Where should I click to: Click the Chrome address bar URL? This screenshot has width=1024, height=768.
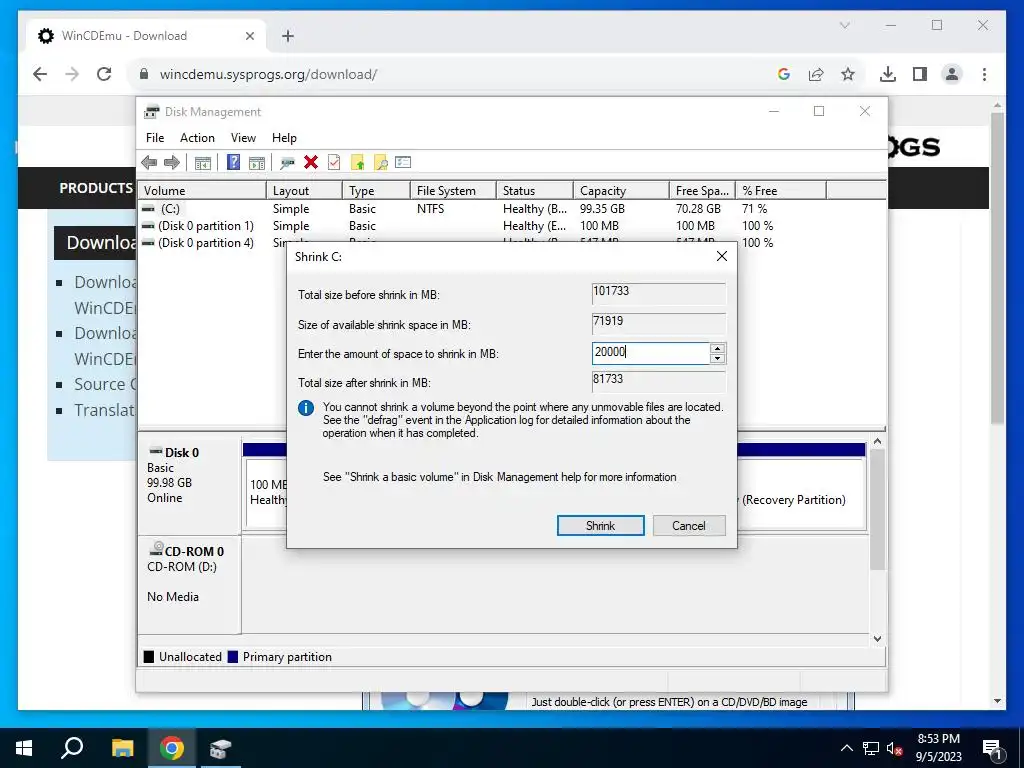coord(268,74)
